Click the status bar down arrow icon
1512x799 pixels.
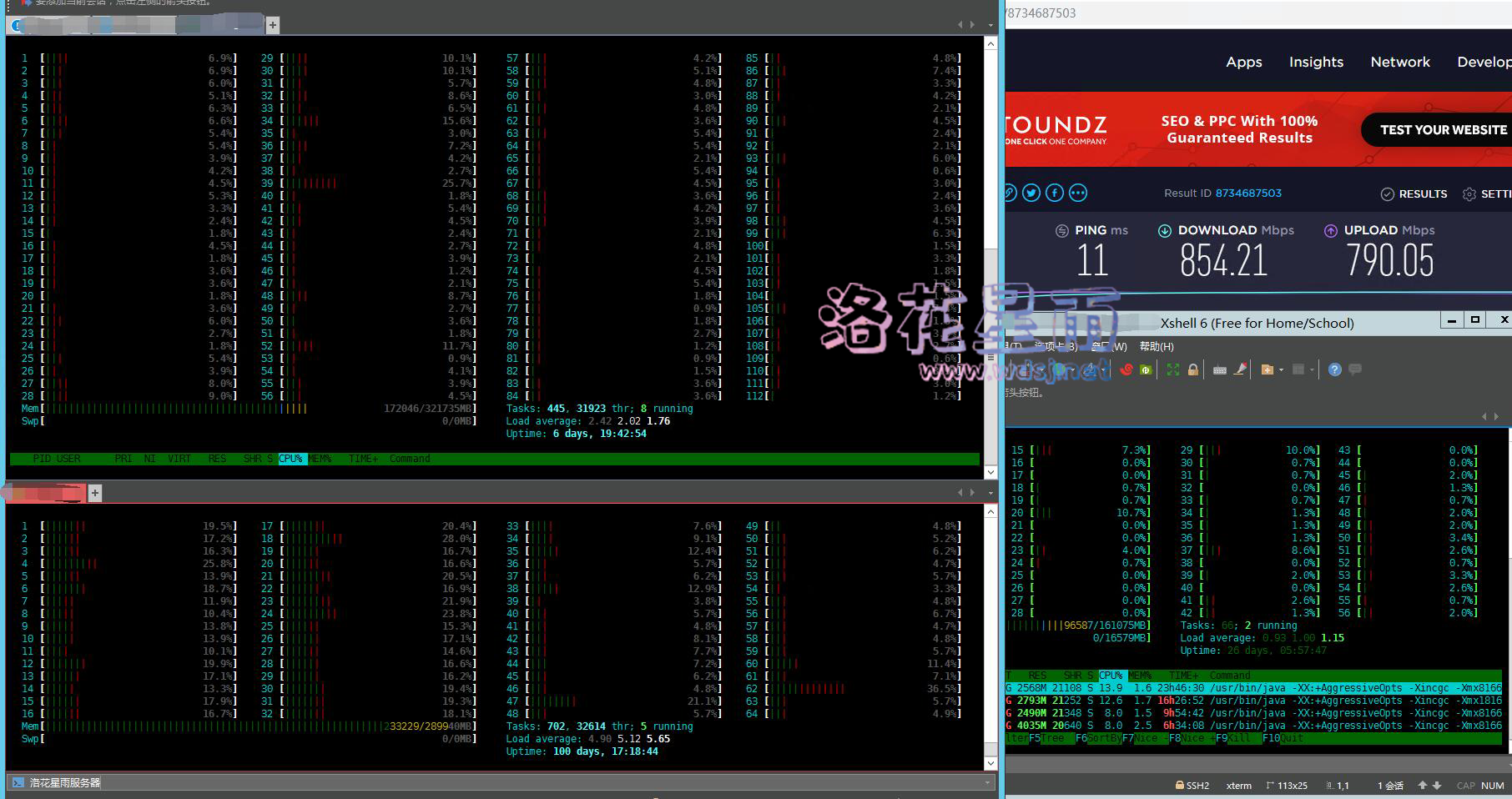point(1437,785)
